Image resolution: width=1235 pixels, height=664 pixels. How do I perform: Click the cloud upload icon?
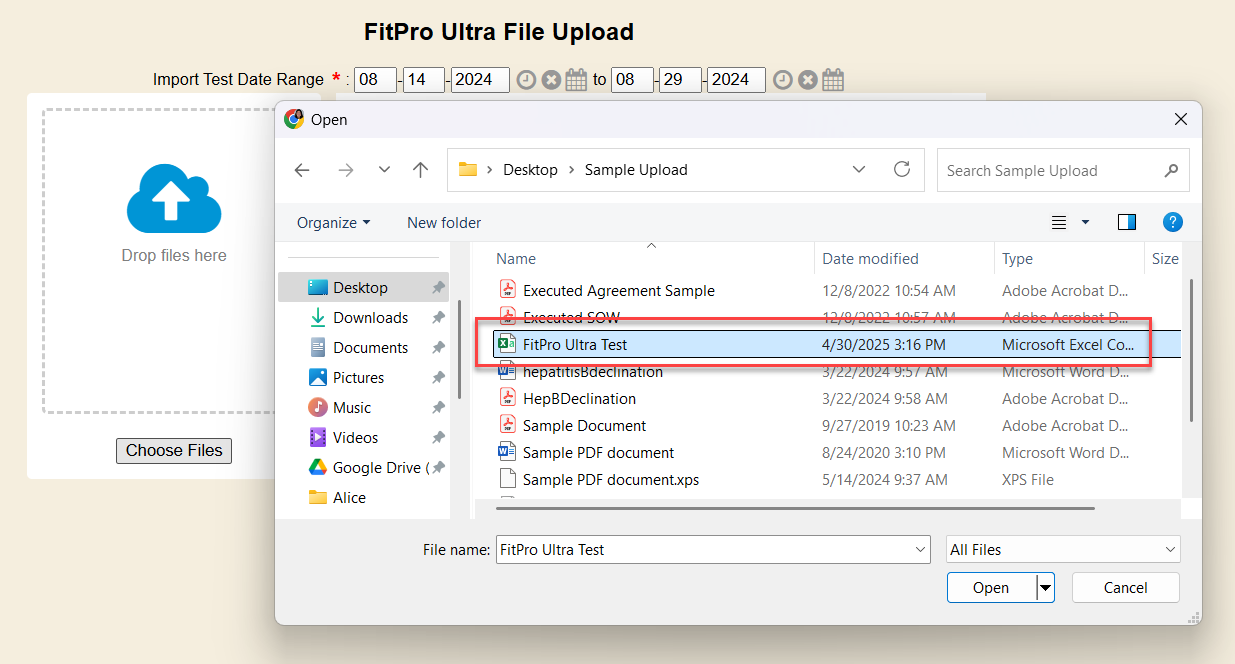(x=174, y=200)
